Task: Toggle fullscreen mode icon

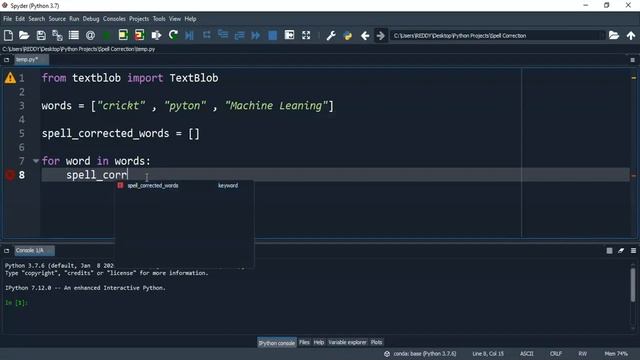Action: point(306,36)
